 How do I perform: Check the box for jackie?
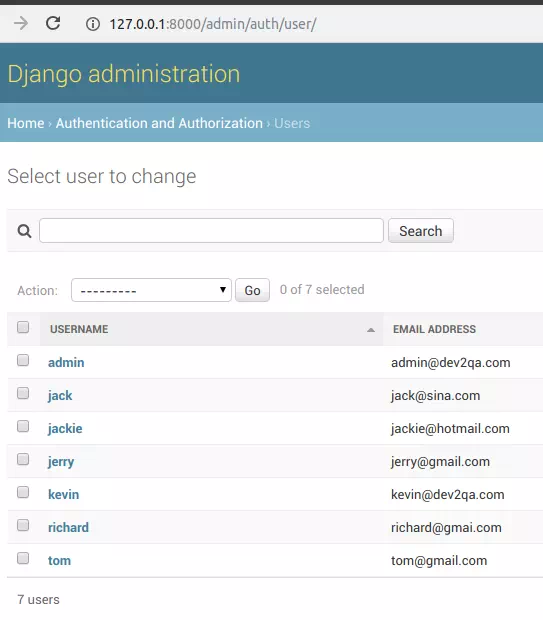(23, 426)
